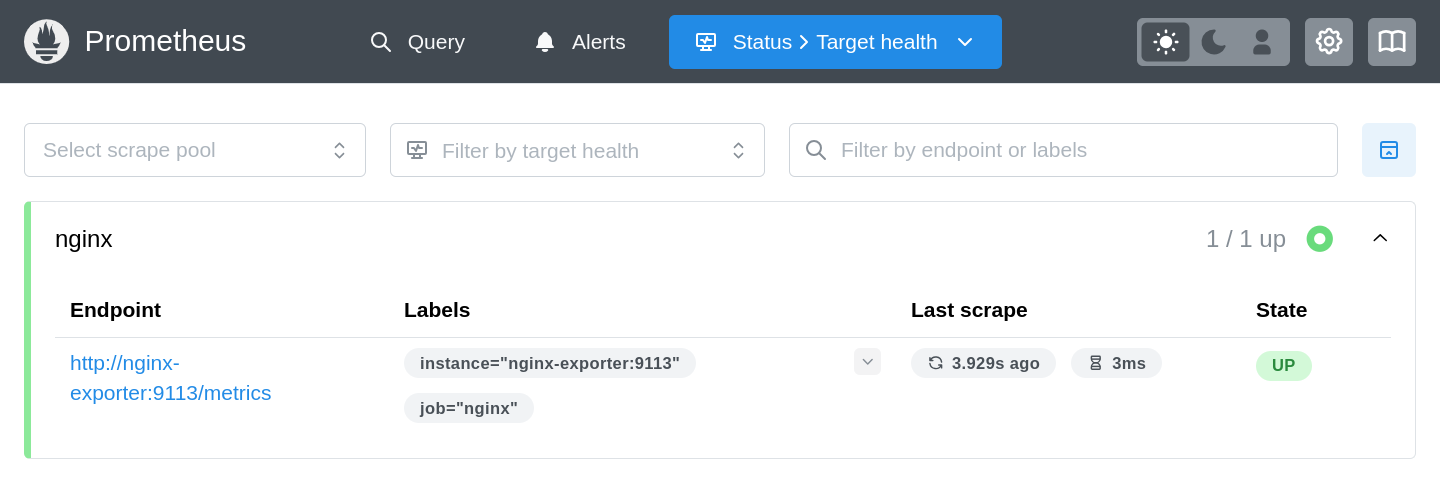The height and width of the screenshot is (493, 1440).
Task: Open documentation book icon
Action: click(1392, 42)
